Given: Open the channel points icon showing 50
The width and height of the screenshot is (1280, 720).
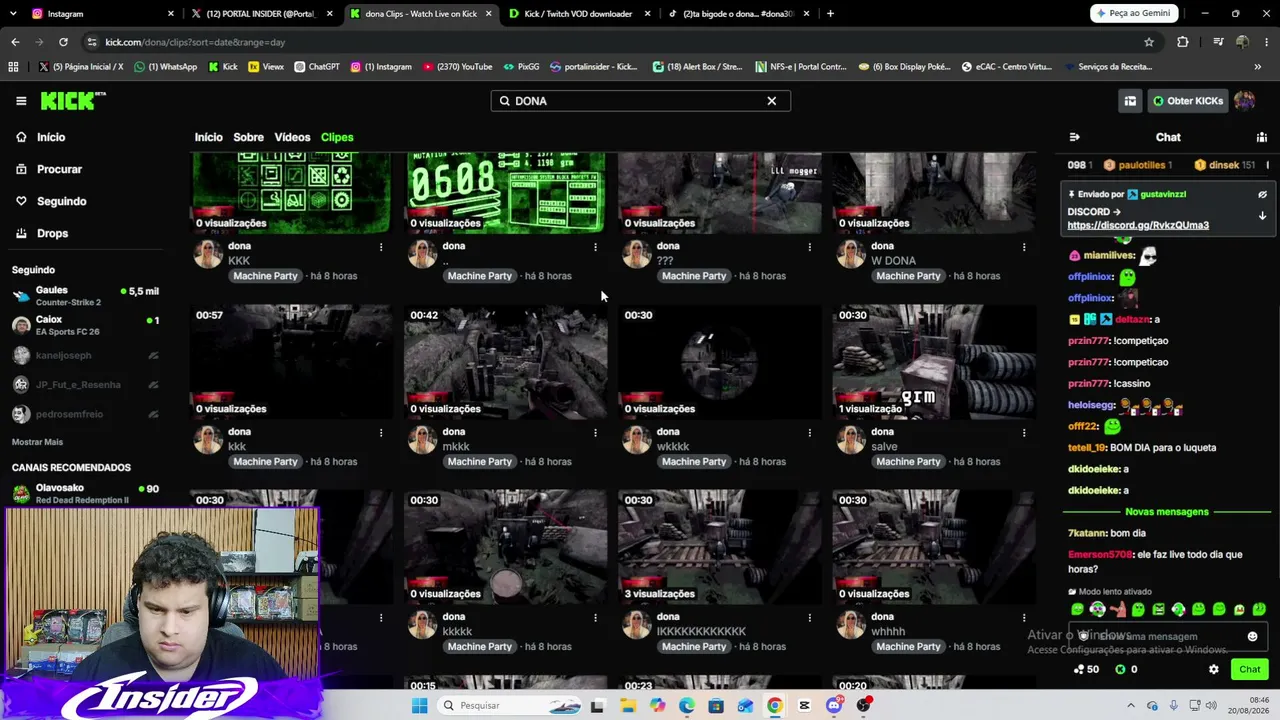Looking at the screenshot, I should pyautogui.click(x=1086, y=670).
